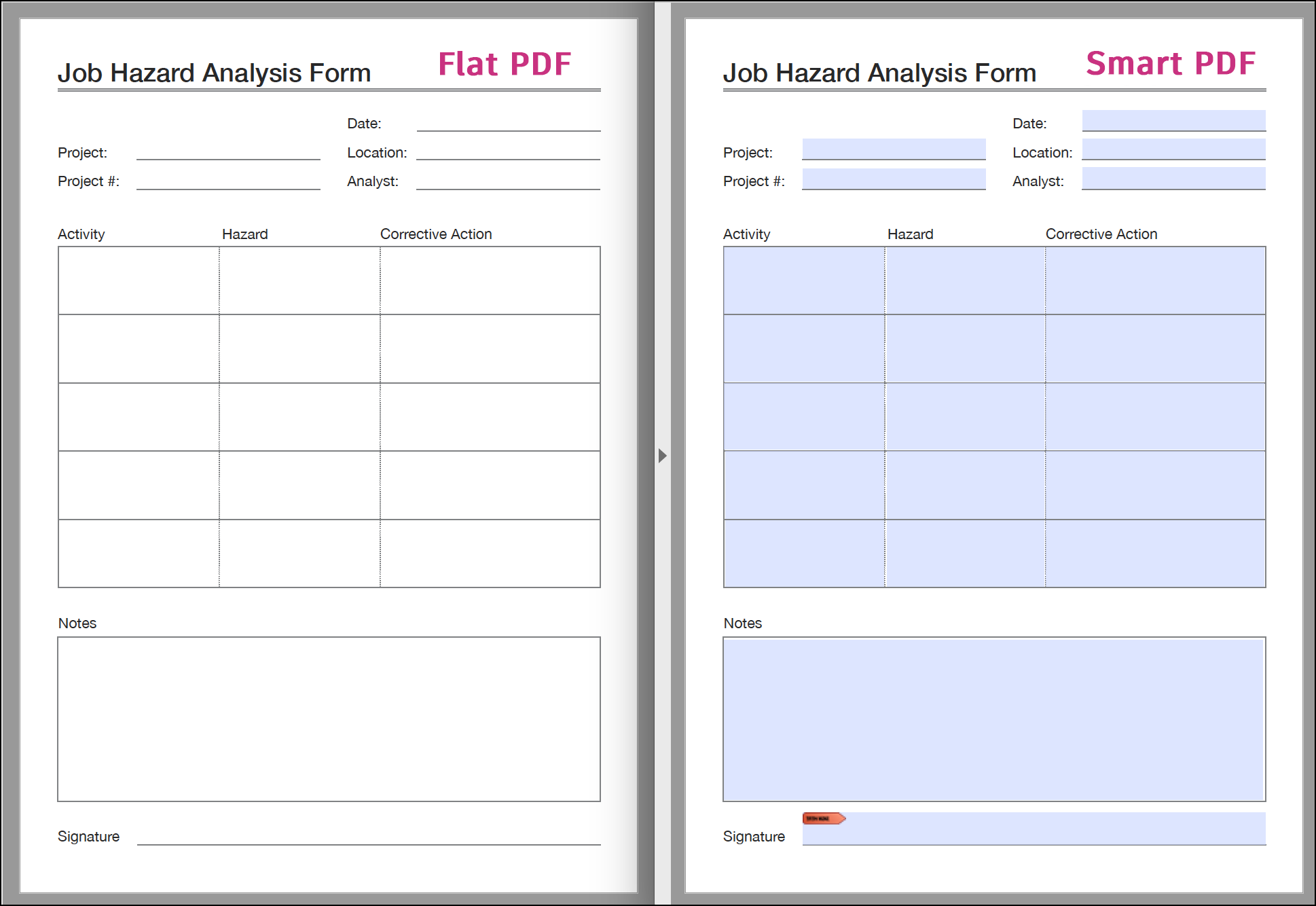This screenshot has width=1316, height=906.
Task: Click the Flat PDF Notes box
Action: pos(329,719)
